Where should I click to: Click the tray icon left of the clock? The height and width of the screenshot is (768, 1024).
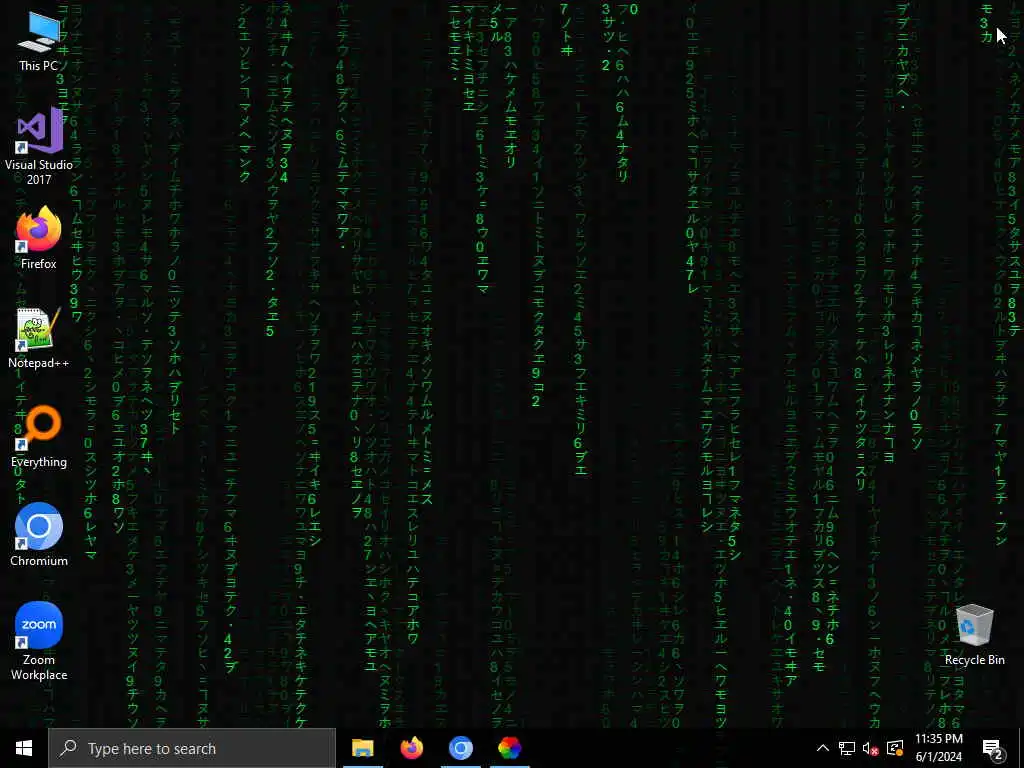[895, 748]
